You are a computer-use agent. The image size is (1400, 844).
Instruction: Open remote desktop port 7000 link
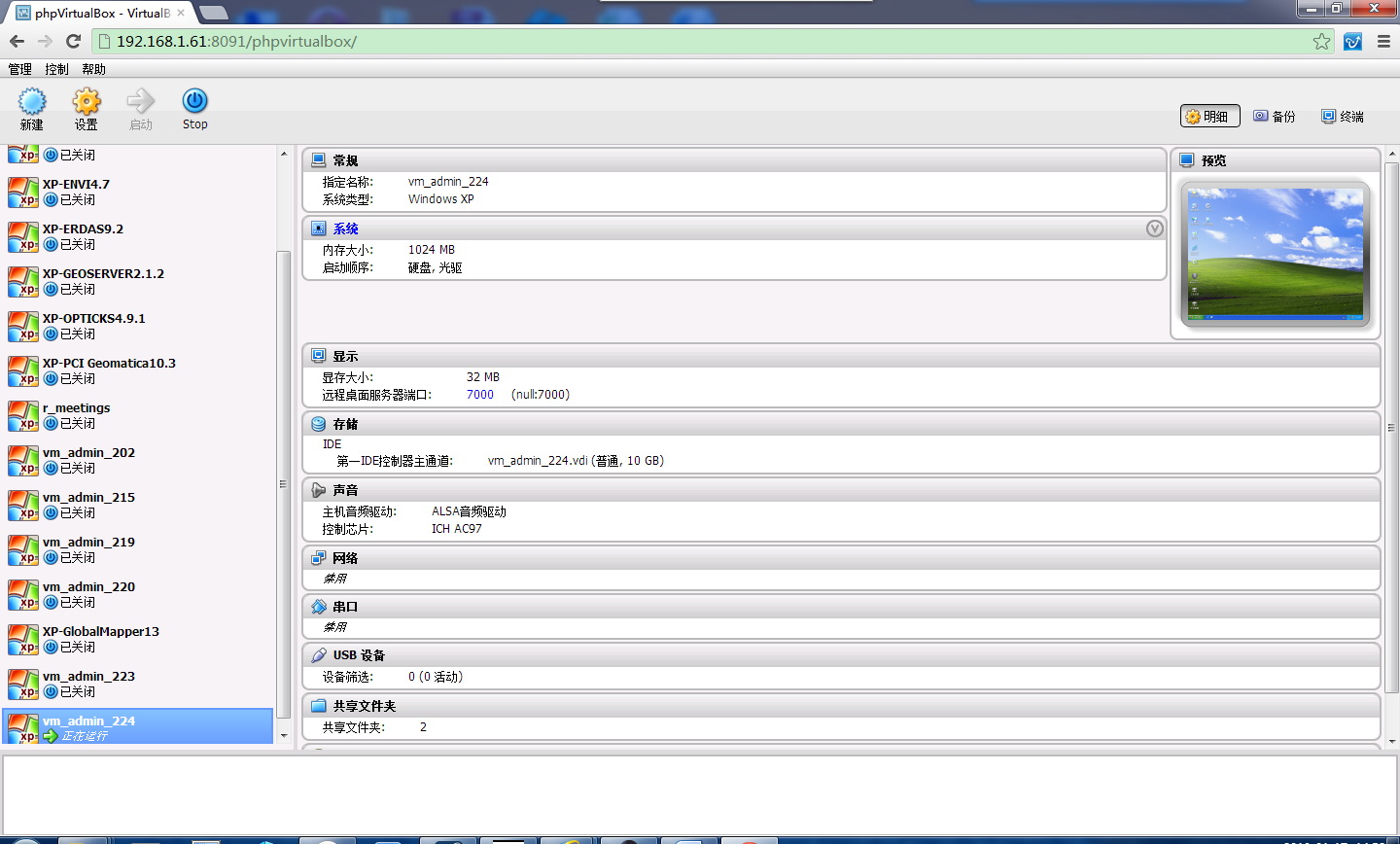pos(480,395)
